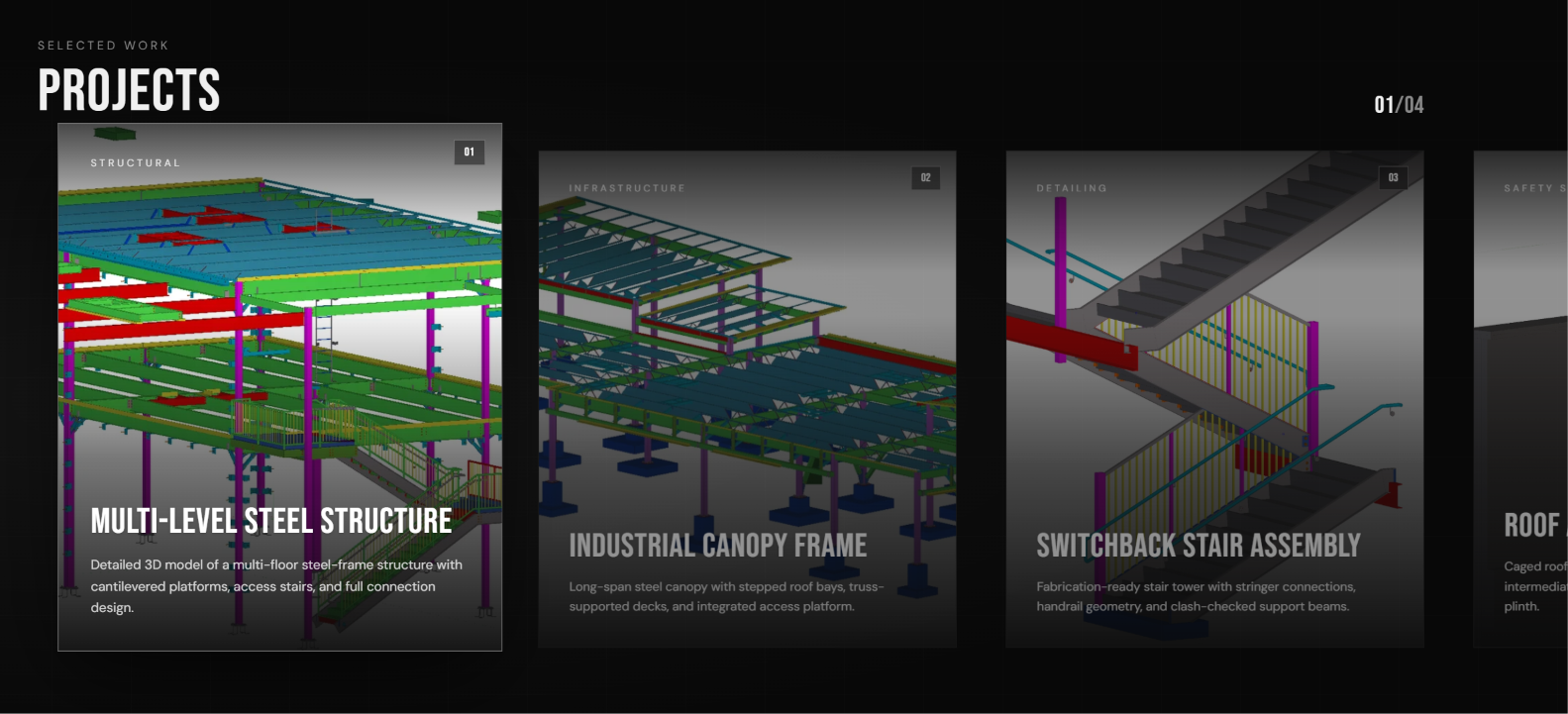This screenshot has width=1568, height=714.
Task: Open the Industrial Canopy Frame card
Action: coord(748,399)
